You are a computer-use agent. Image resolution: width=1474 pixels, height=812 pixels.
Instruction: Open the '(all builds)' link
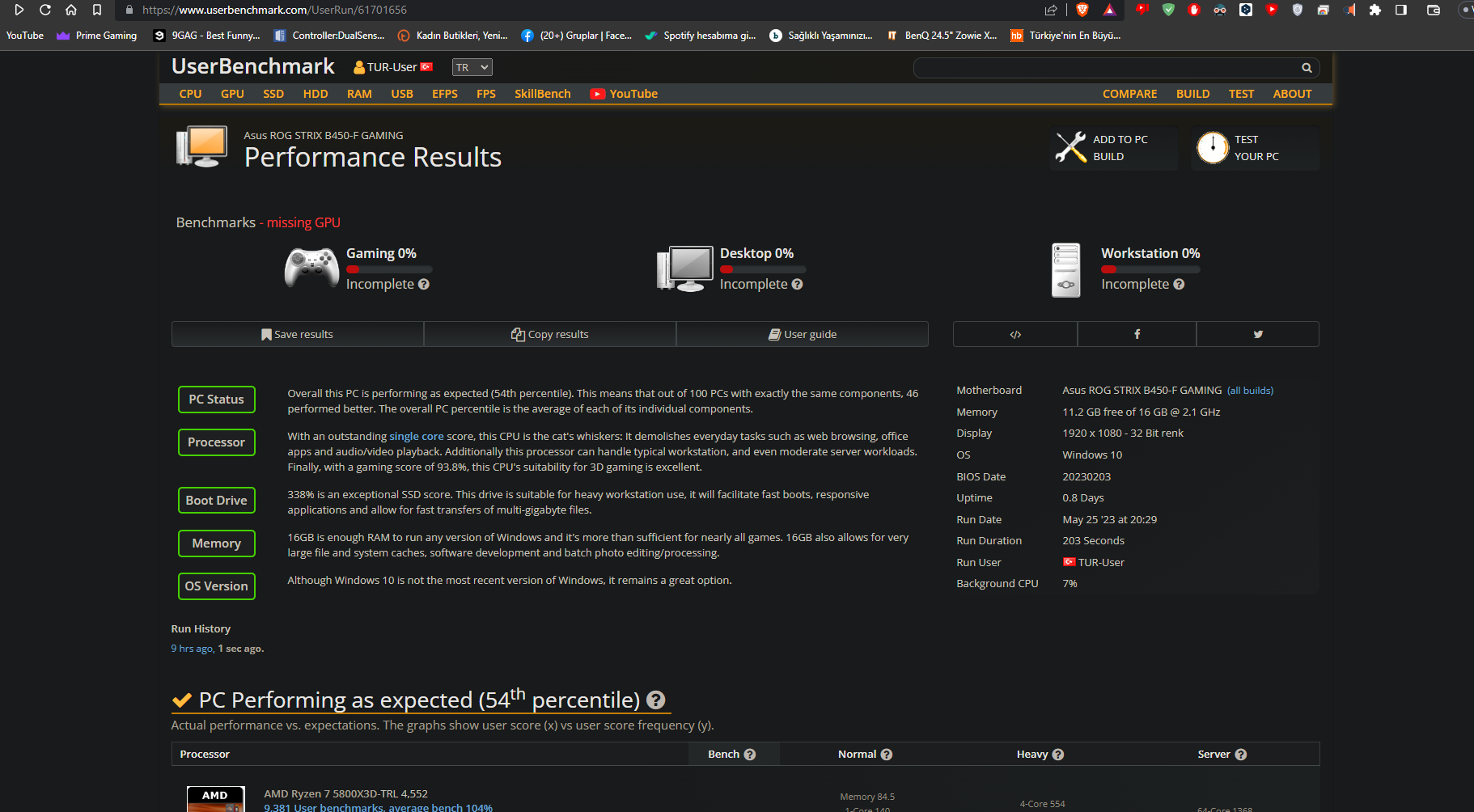(x=1251, y=391)
